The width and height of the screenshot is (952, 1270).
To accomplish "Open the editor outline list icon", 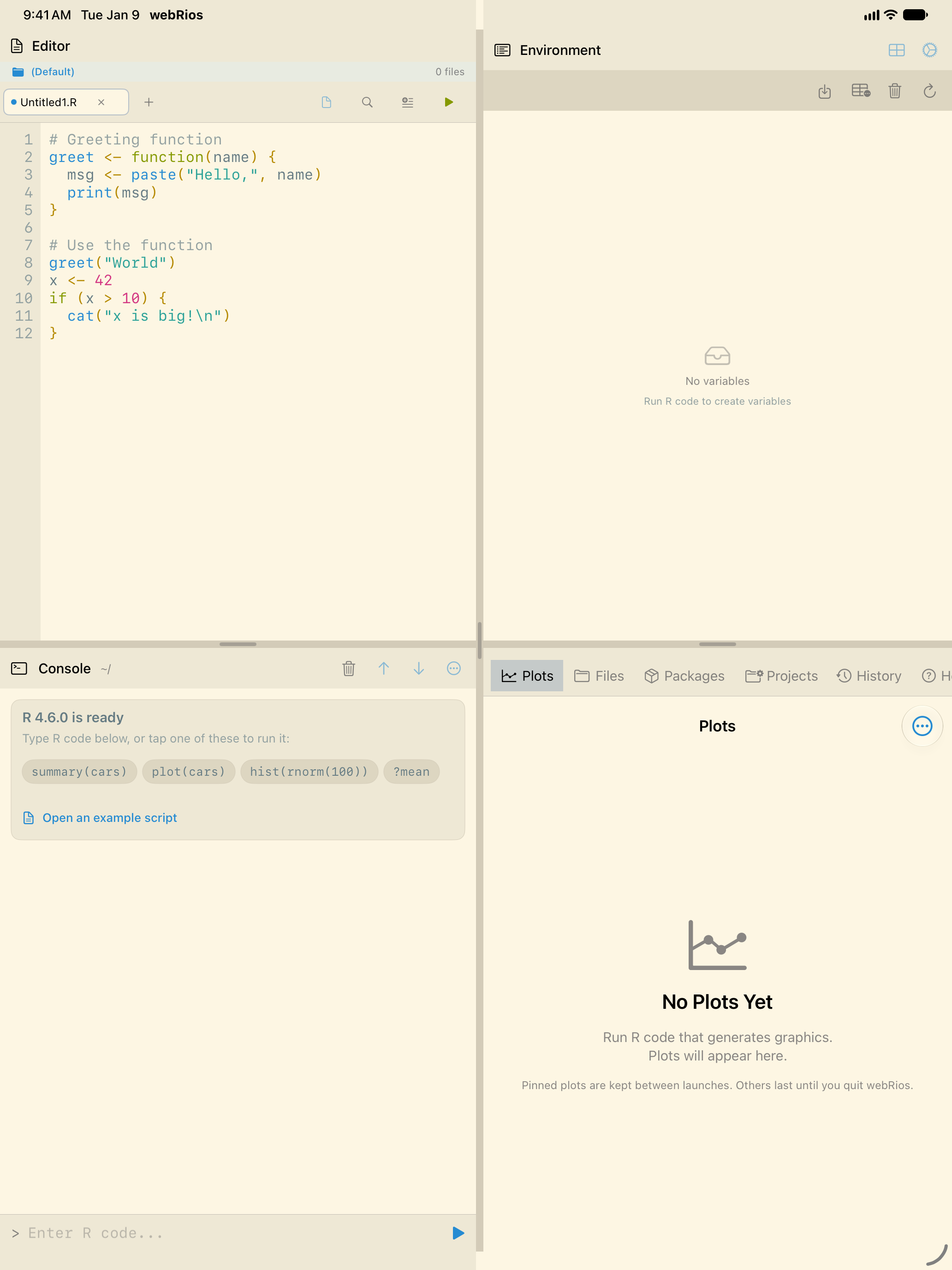I will [407, 102].
